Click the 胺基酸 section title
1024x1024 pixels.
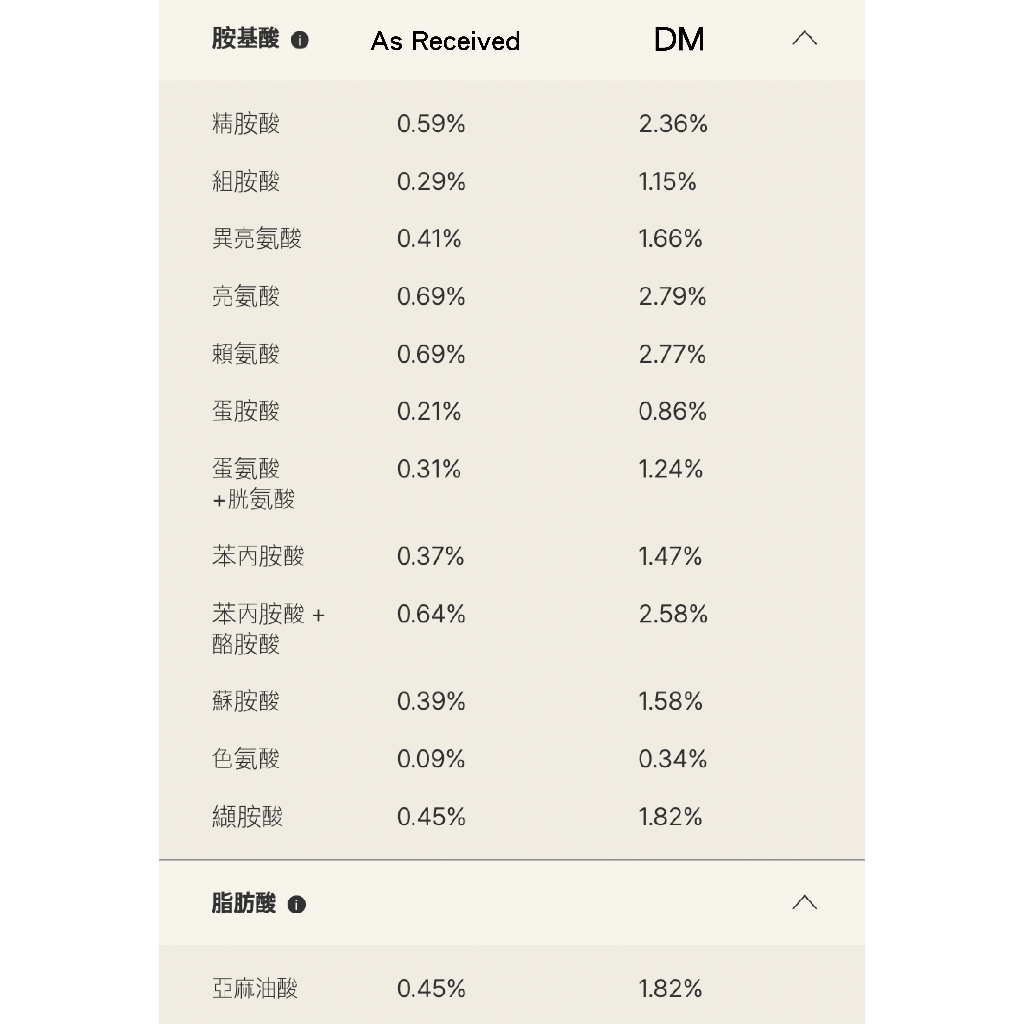pos(246,40)
